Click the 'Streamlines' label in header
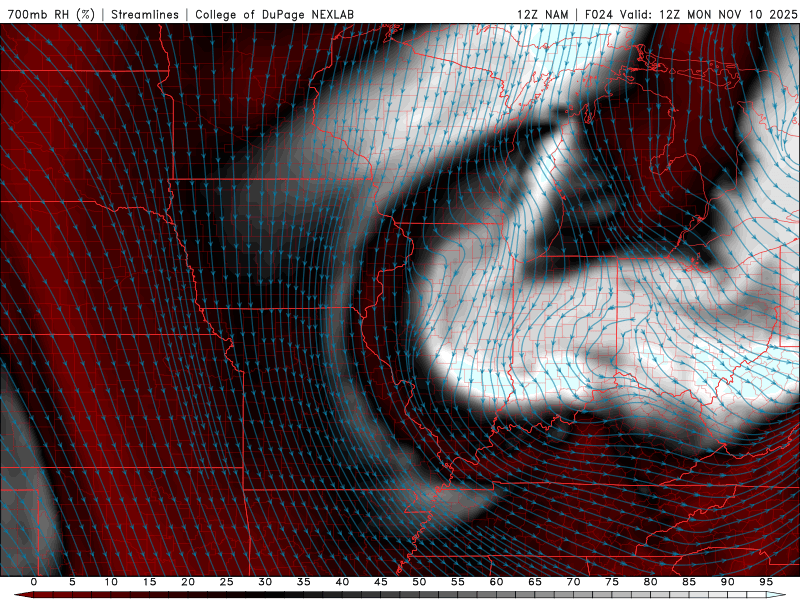800x600 pixels. (145, 14)
